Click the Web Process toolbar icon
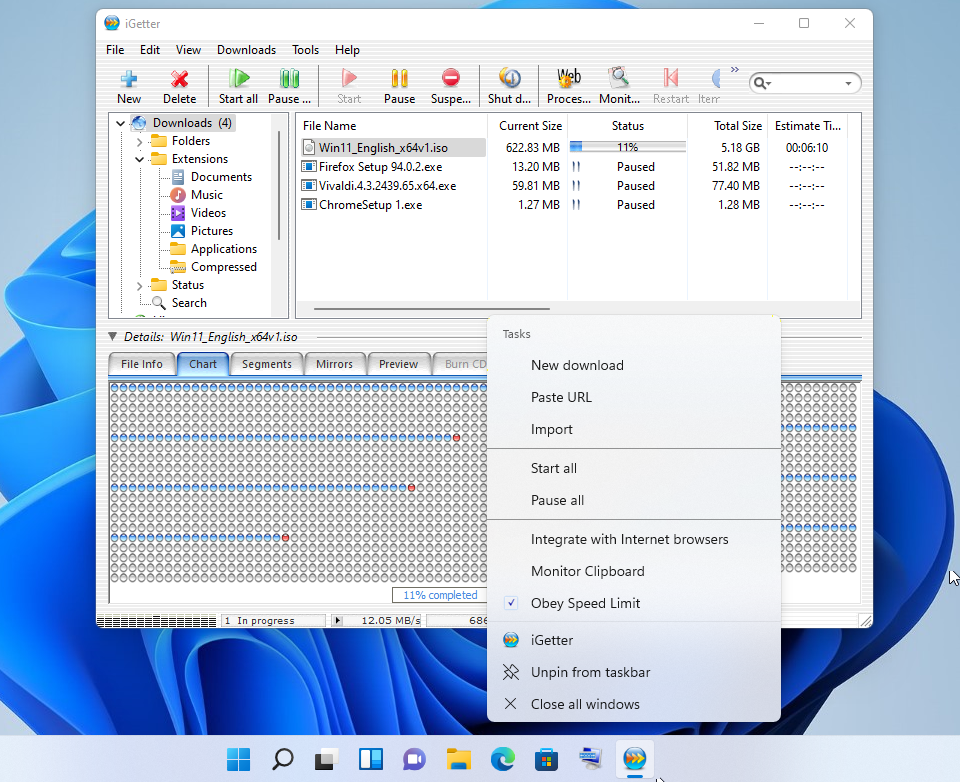 point(569,79)
